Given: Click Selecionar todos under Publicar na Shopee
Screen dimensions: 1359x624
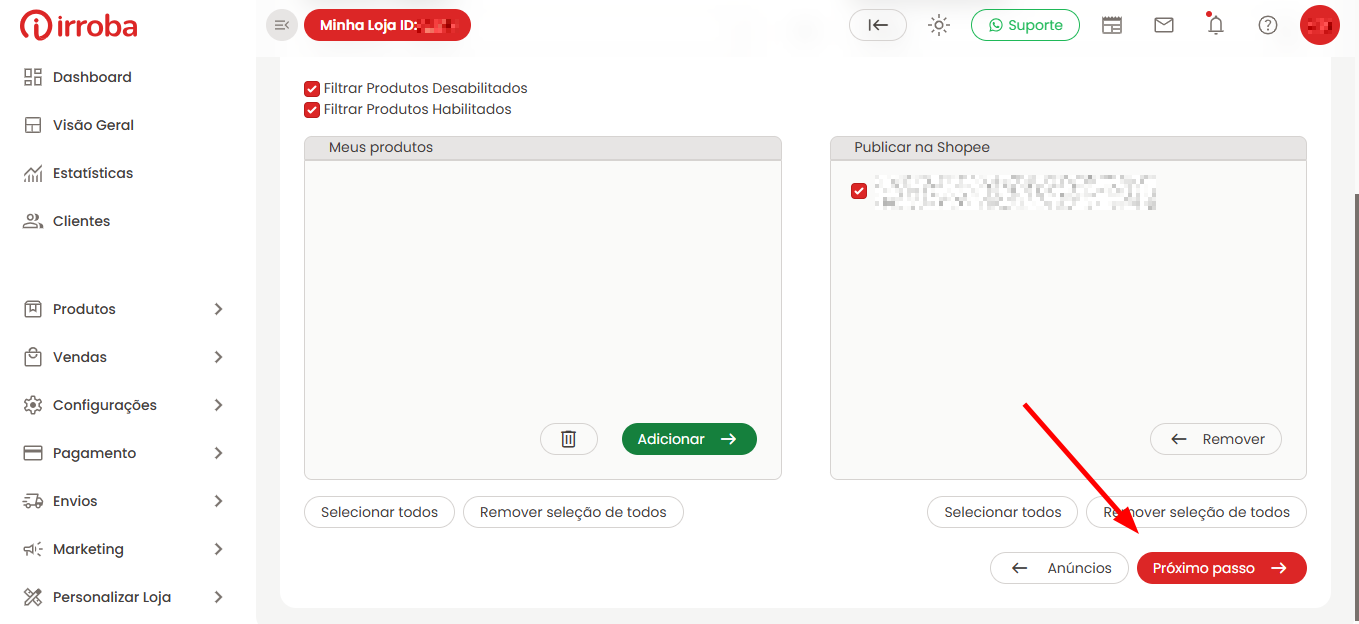Looking at the screenshot, I should (1003, 512).
